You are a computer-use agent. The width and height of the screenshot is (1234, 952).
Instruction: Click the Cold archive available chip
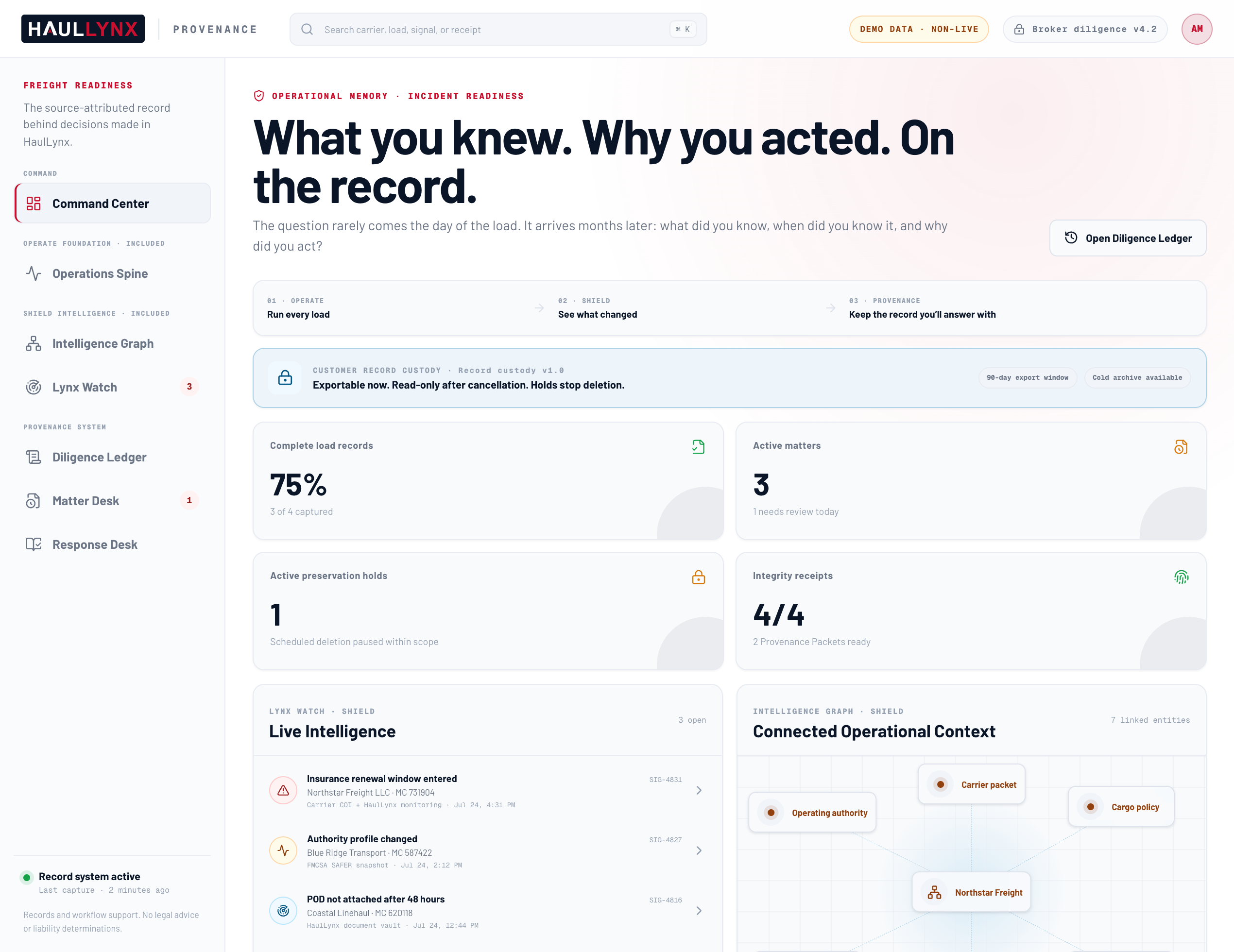pyautogui.click(x=1137, y=377)
